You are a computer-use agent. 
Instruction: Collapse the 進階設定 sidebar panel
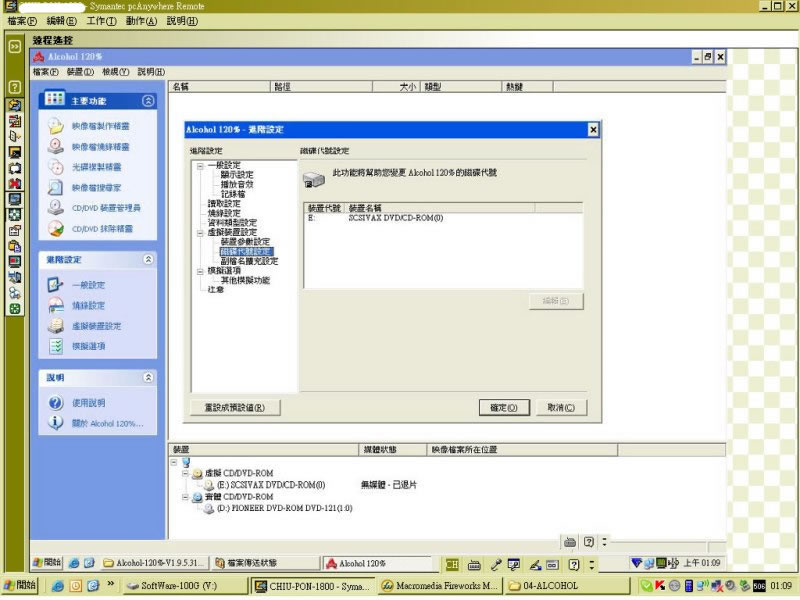pos(148,259)
